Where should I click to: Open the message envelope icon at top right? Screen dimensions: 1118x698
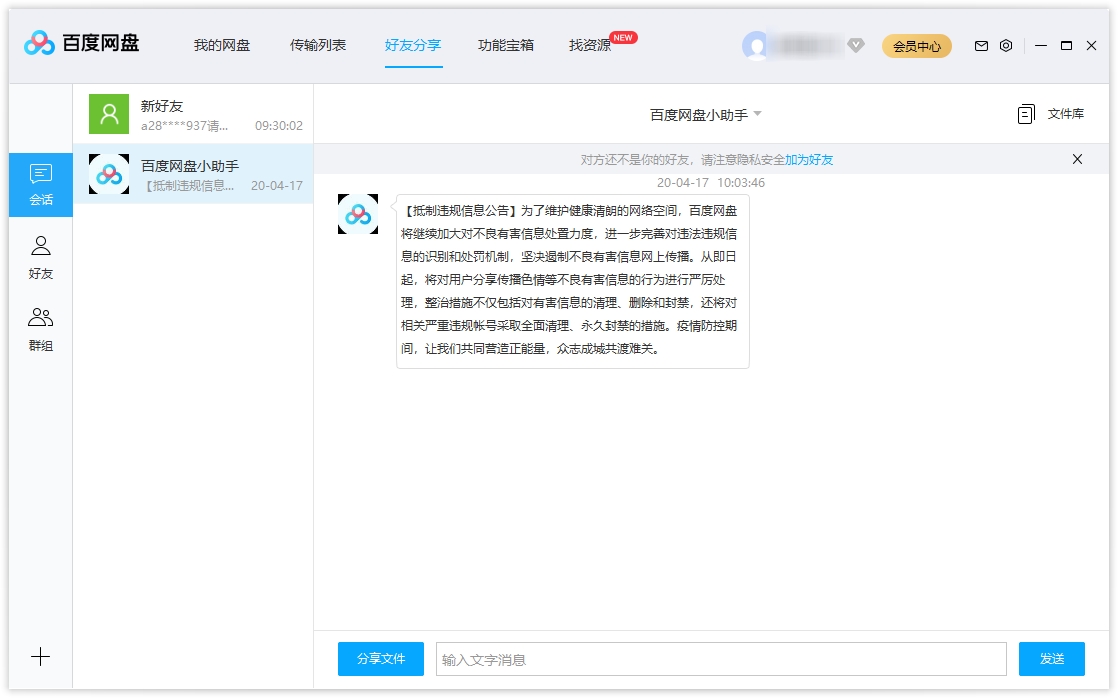pyautogui.click(x=981, y=45)
